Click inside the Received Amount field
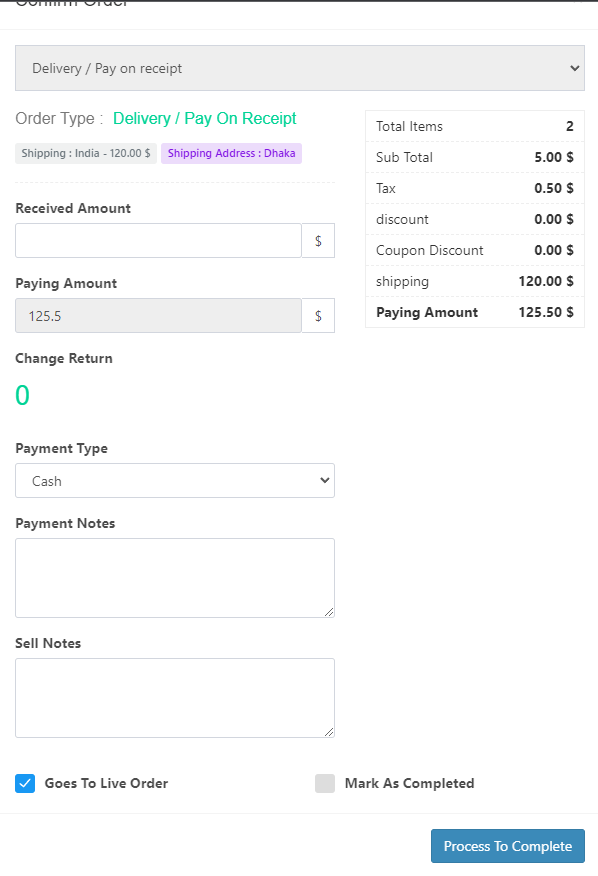Viewport: 598px width, 876px height. [157, 240]
